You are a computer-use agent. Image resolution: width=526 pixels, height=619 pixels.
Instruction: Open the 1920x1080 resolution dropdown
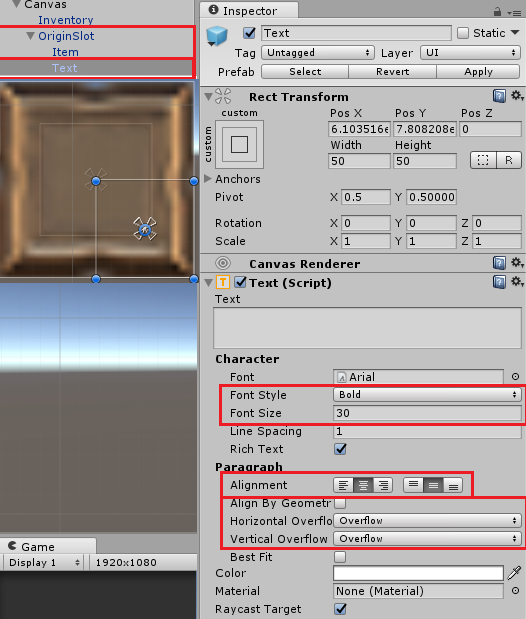pos(143,562)
